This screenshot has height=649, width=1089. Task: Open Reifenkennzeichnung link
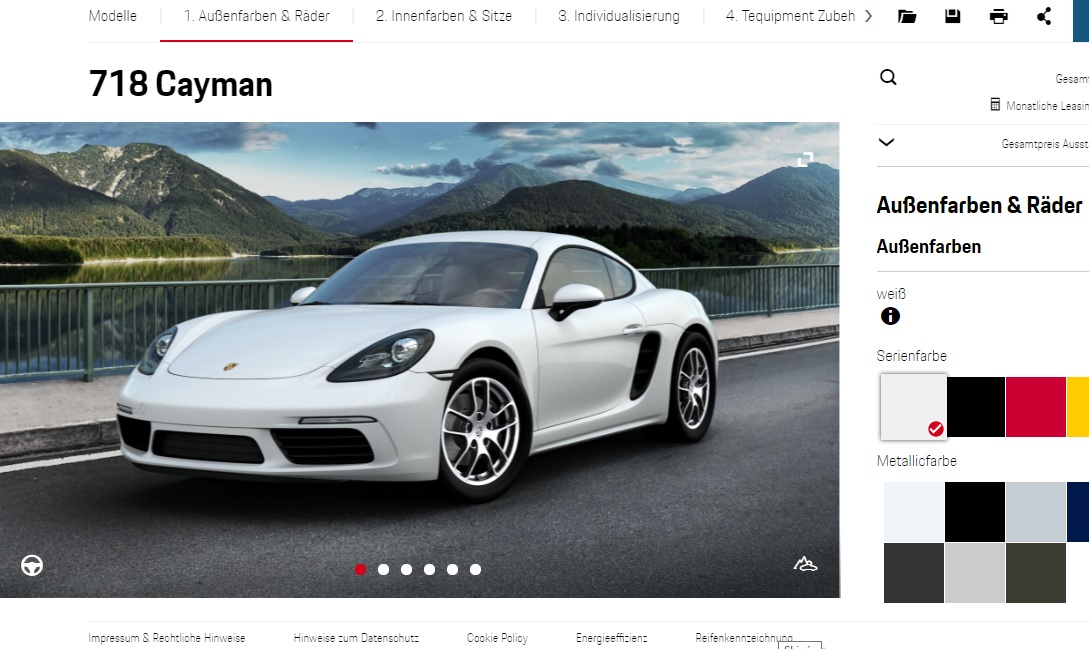[x=744, y=638]
